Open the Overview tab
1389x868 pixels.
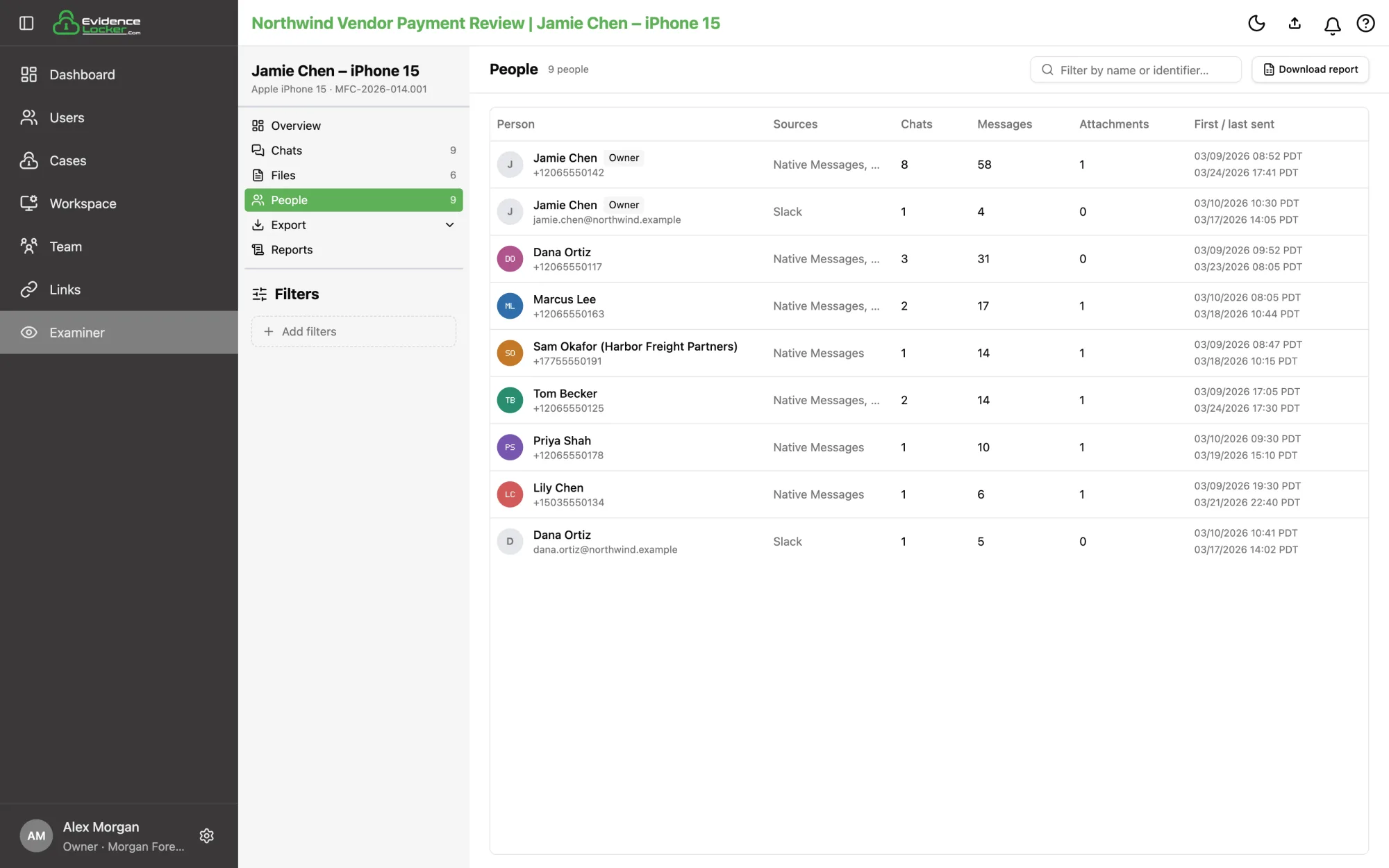354,126
